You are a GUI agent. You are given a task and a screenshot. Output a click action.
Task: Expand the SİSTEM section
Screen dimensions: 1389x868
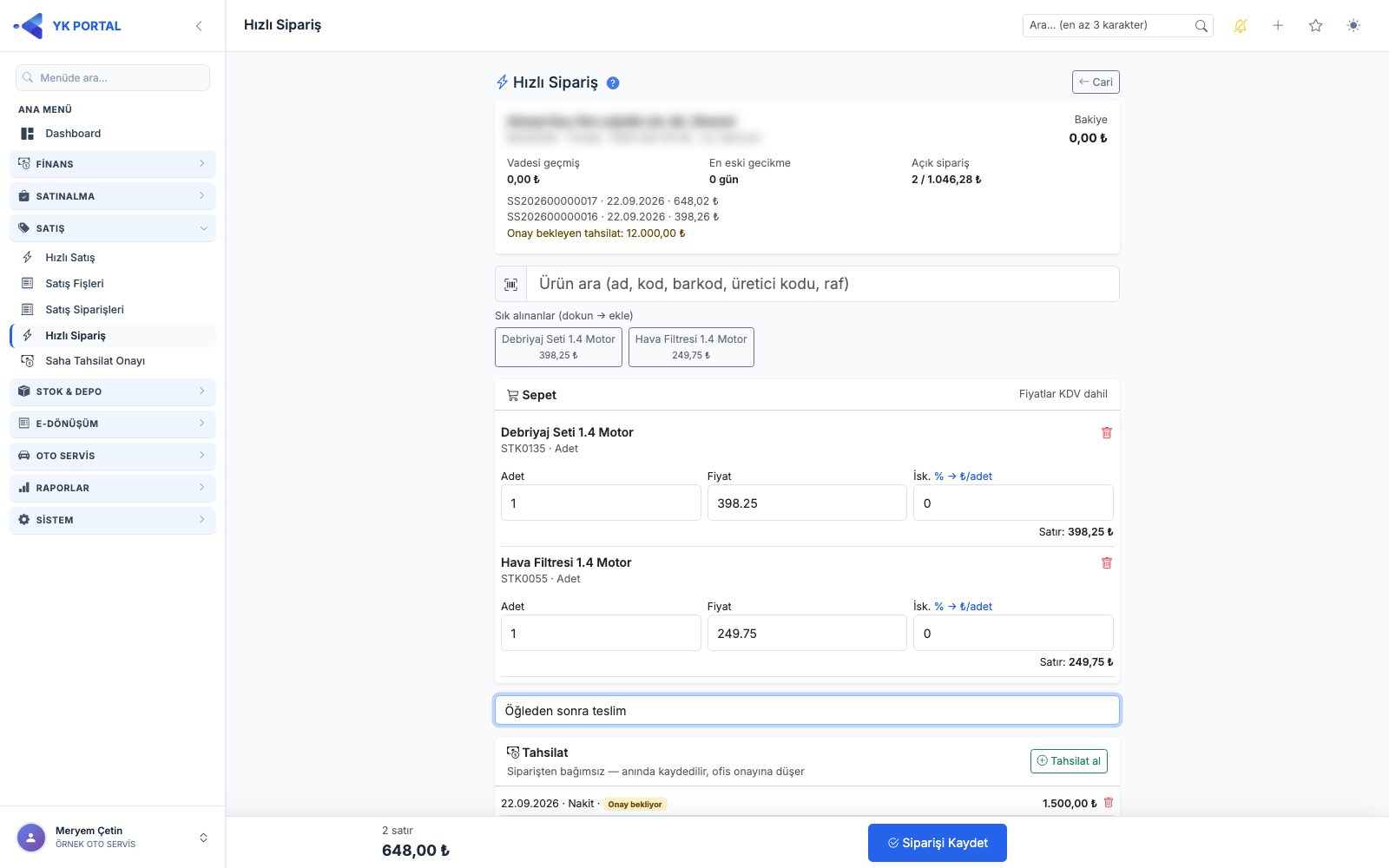[x=113, y=520]
